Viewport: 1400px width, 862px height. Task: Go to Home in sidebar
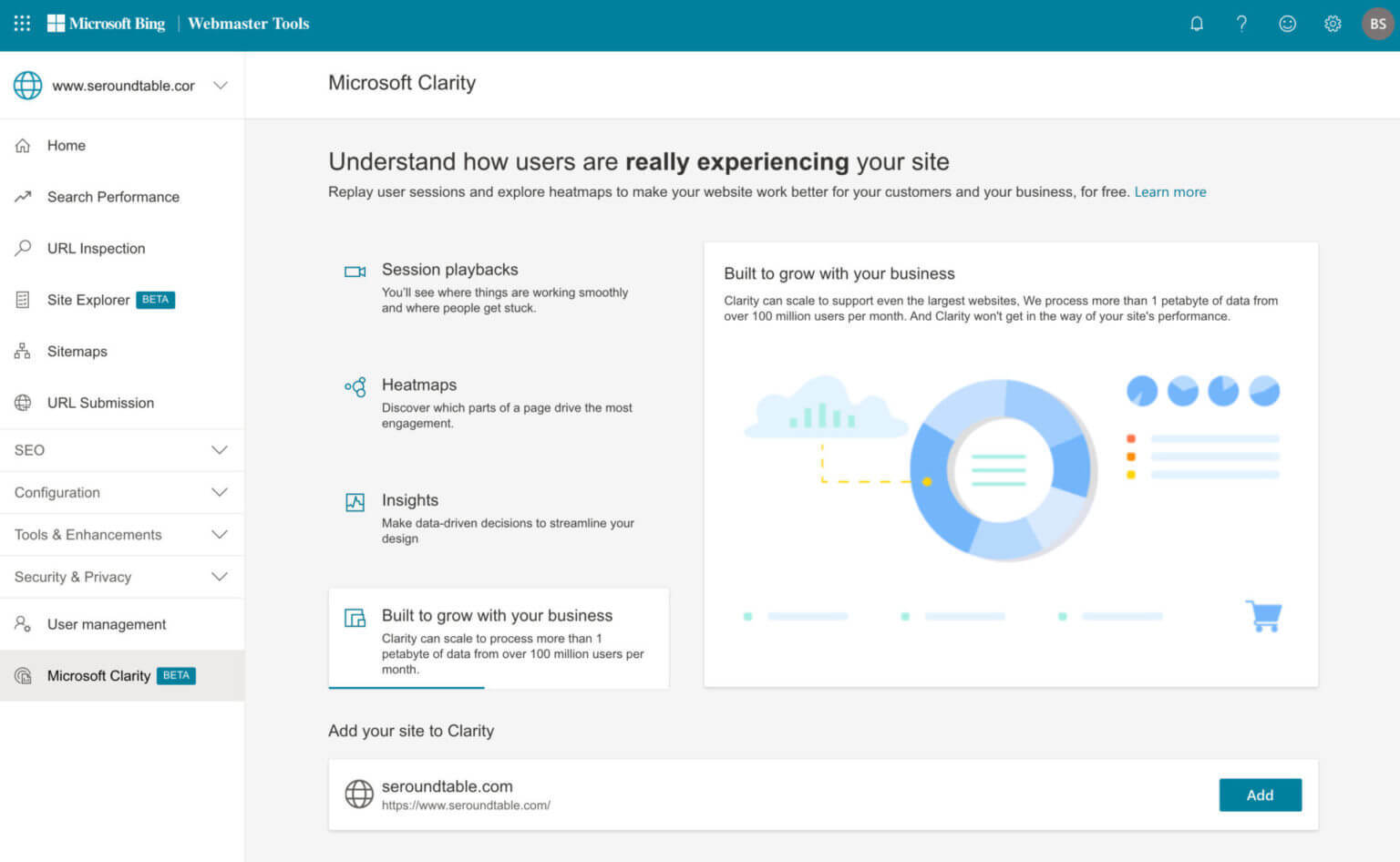[x=122, y=145]
